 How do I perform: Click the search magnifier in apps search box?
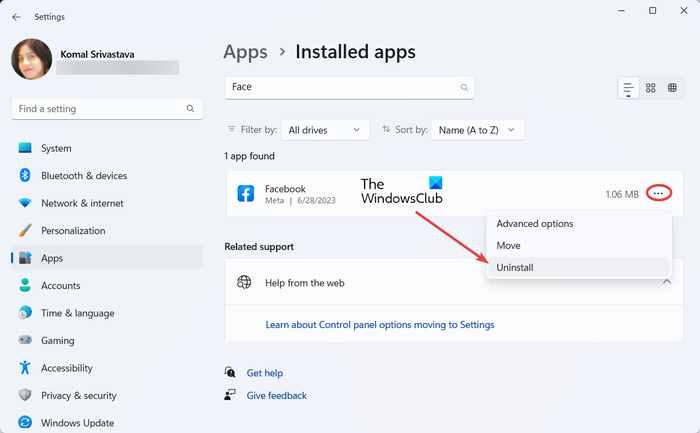point(464,88)
